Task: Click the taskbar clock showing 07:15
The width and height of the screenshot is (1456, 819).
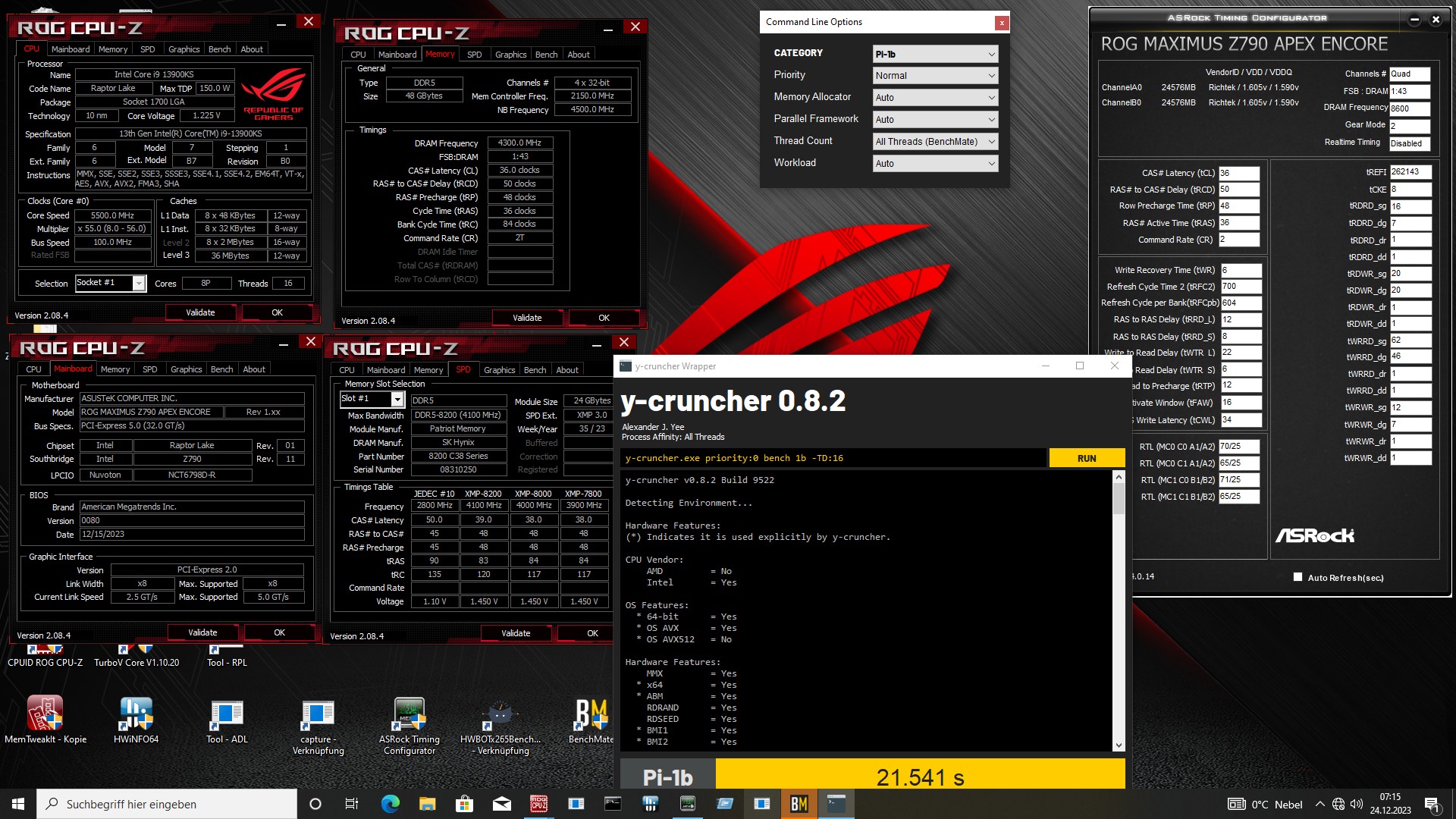Action: point(1391,804)
